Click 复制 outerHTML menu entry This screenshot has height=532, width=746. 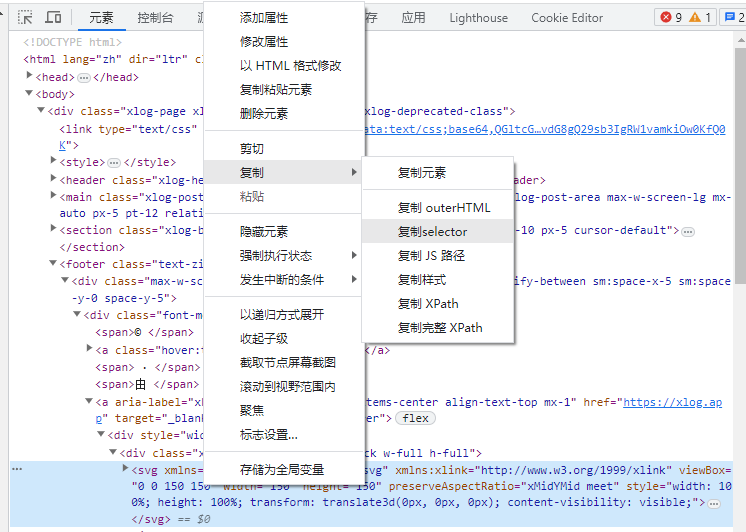point(444,208)
